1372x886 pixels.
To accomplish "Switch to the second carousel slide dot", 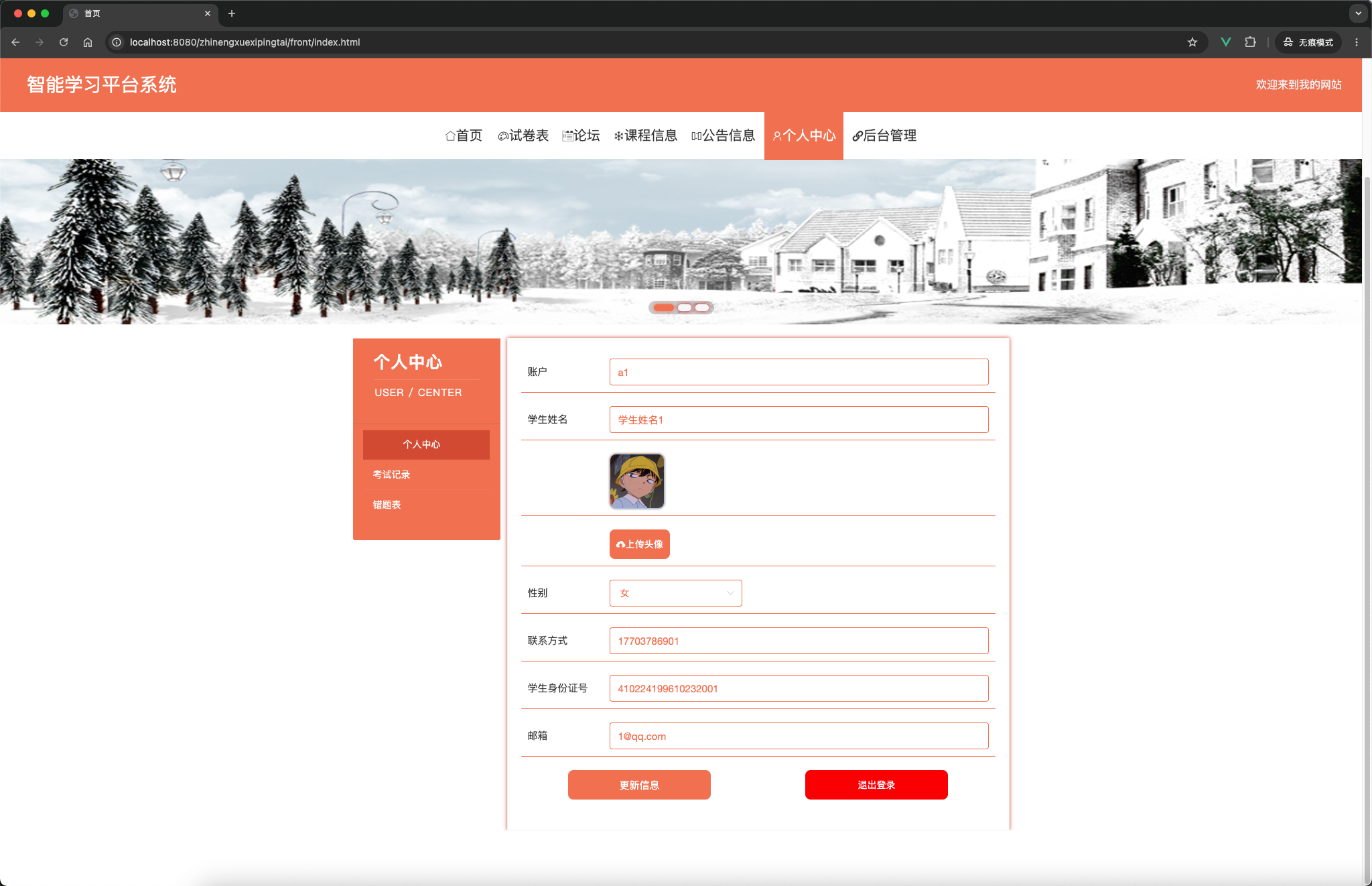I will coord(685,308).
